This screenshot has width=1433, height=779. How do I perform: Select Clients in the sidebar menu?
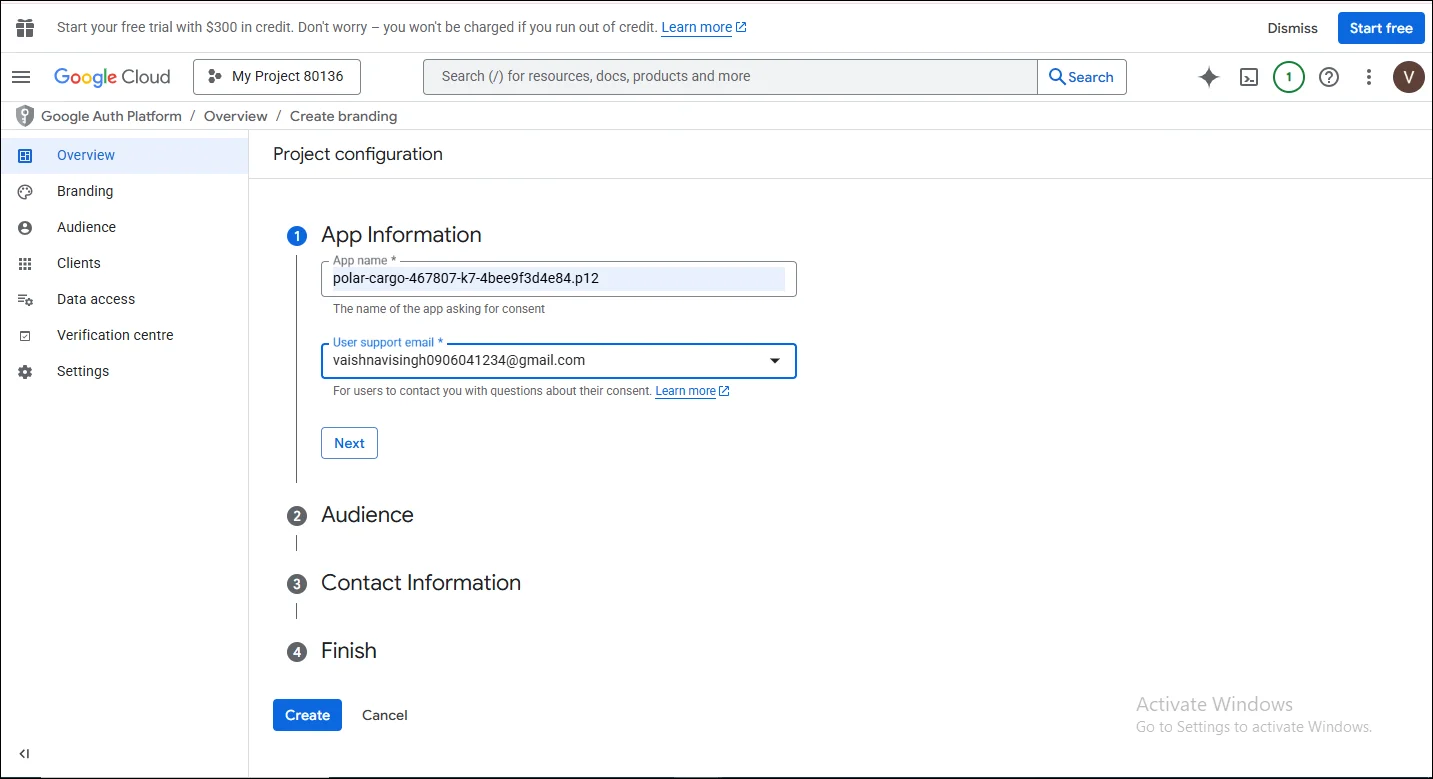click(124, 263)
